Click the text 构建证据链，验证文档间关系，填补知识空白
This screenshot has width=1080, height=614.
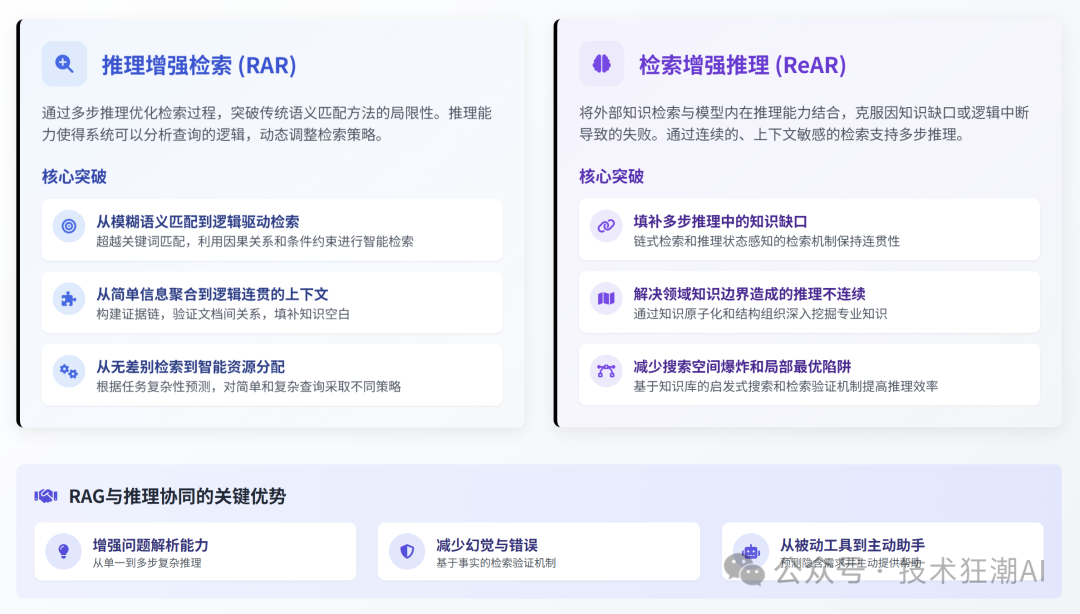(223, 314)
